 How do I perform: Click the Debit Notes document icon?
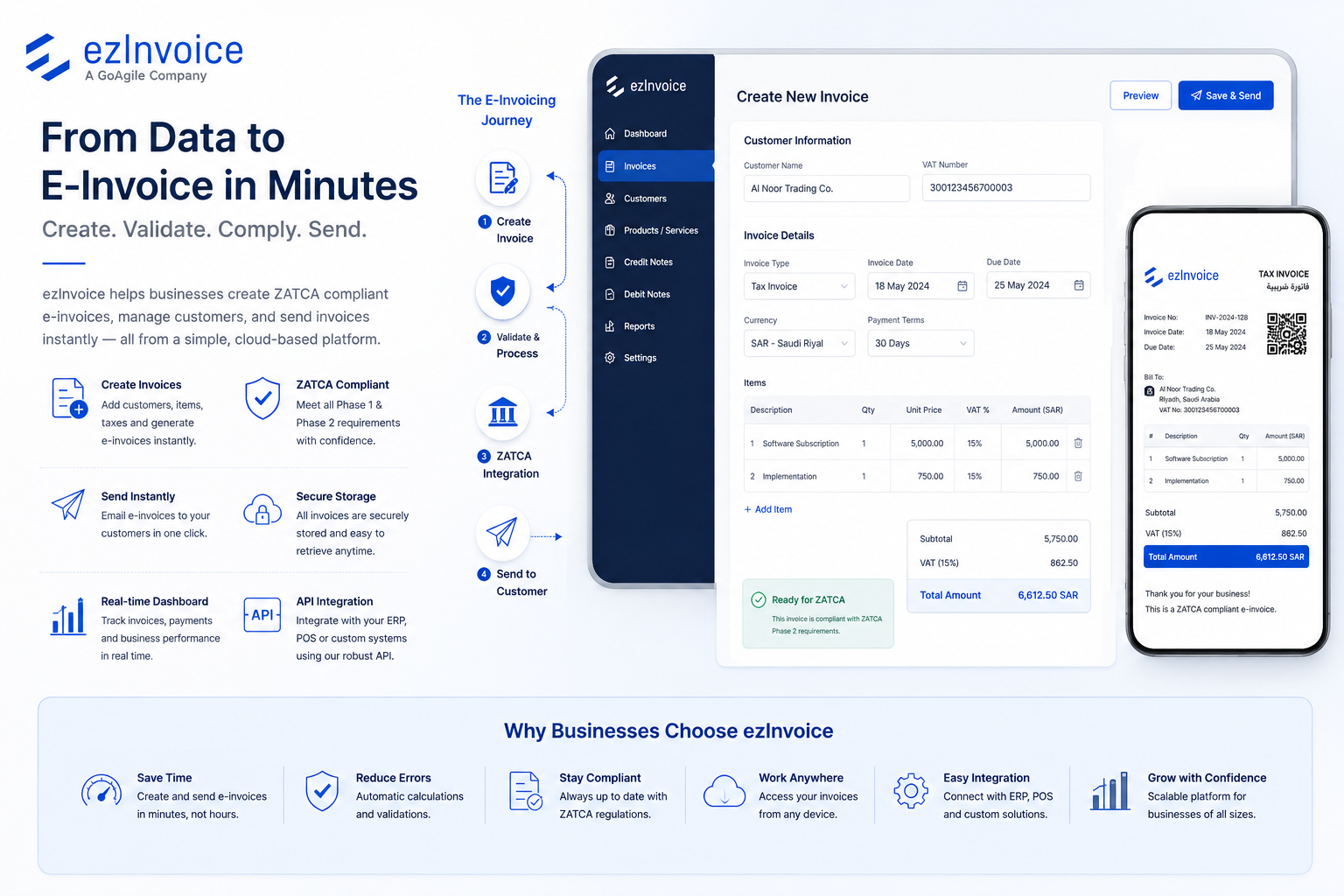pyautogui.click(x=610, y=294)
